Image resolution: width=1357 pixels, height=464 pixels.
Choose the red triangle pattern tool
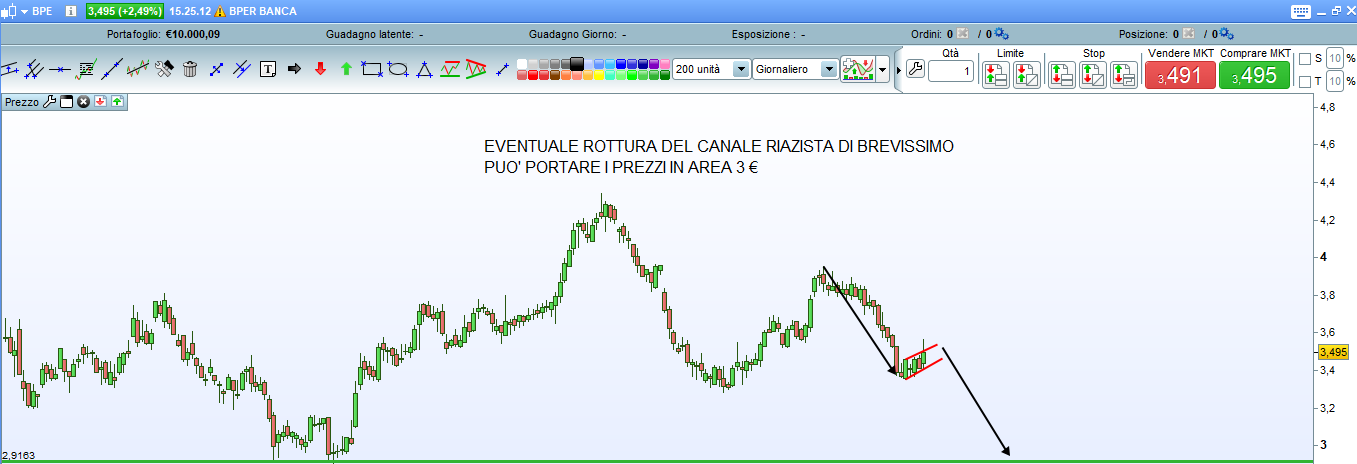tap(475, 69)
